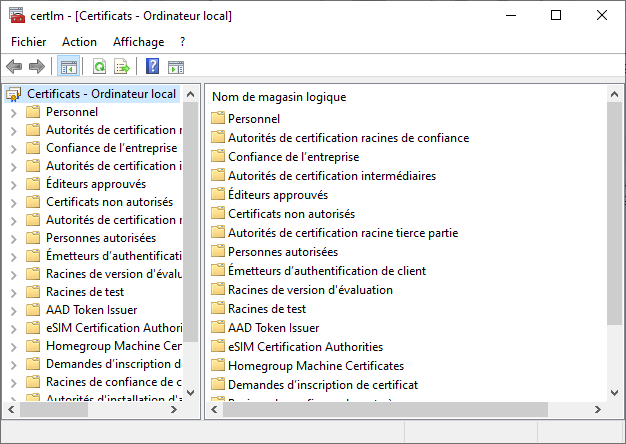Open Help with the question mark icon
This screenshot has height=444, width=626.
152,67
